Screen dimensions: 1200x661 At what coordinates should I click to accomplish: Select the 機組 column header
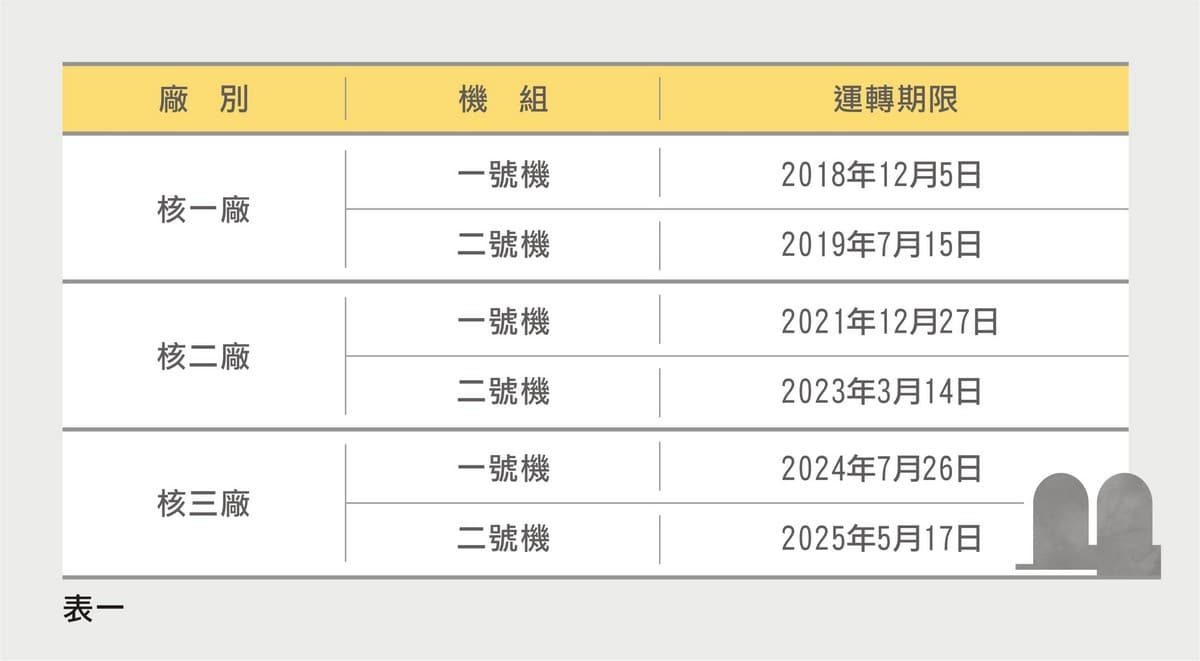tap(503, 100)
